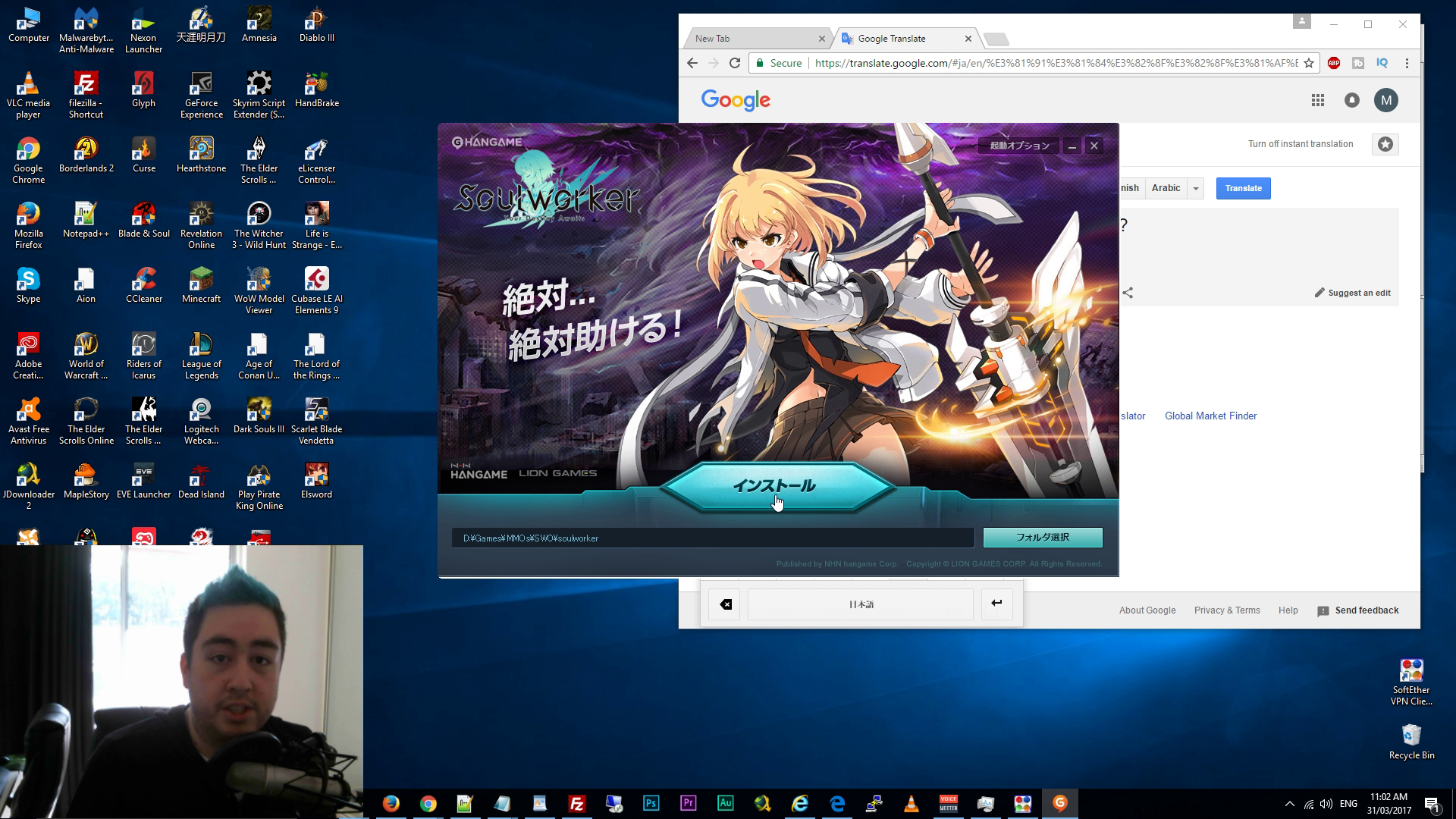Viewport: 1456px width, 819px height.
Task: Click the share translation icon
Action: point(1128,293)
